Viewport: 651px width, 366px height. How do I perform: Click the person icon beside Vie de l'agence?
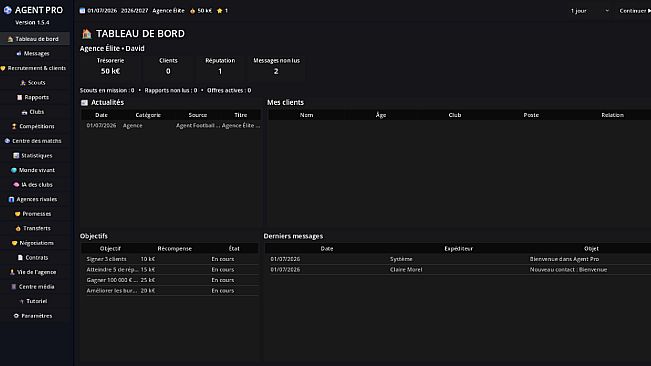(x=12, y=272)
